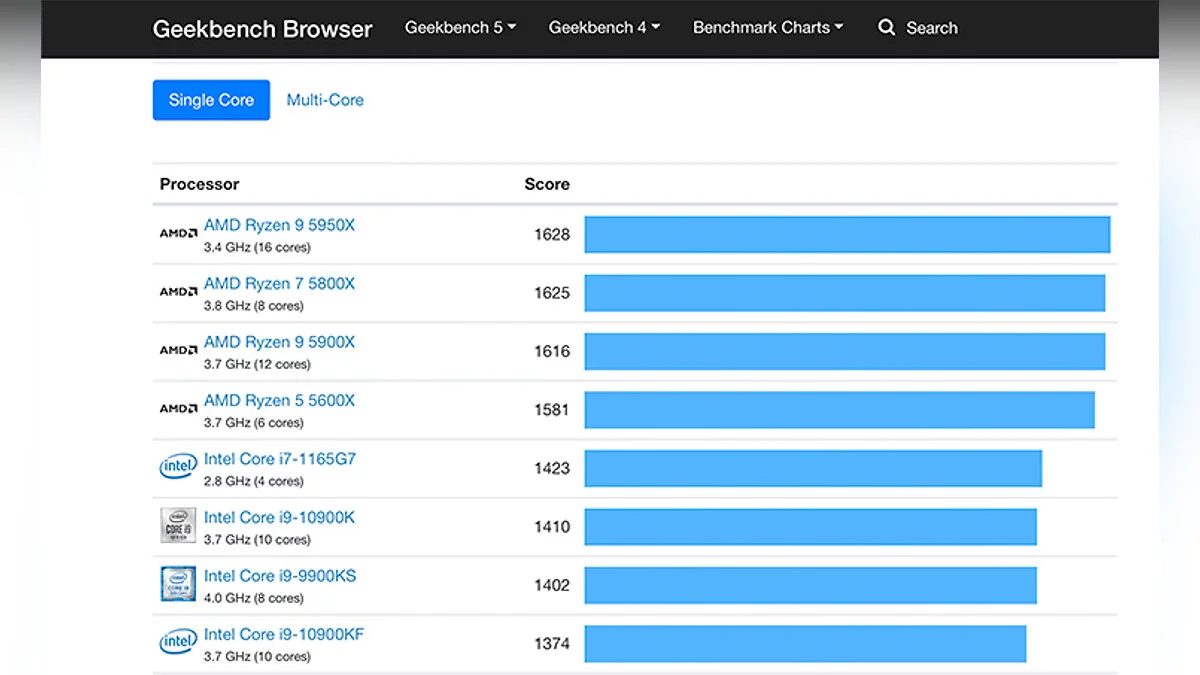Screen dimensions: 1200x675
Task: Switch to the Multi-Core tab
Action: pos(325,100)
